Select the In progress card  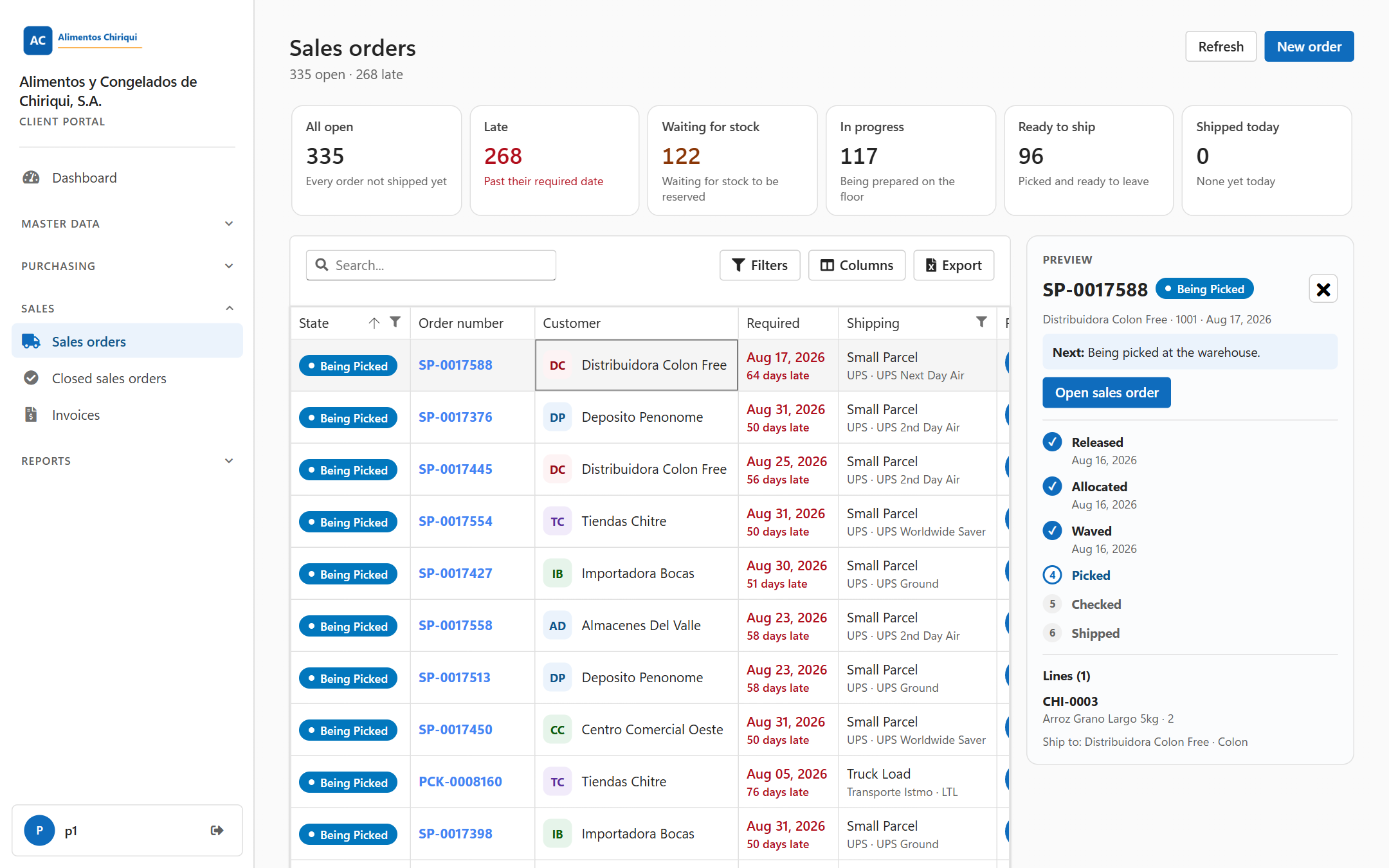[911, 161]
